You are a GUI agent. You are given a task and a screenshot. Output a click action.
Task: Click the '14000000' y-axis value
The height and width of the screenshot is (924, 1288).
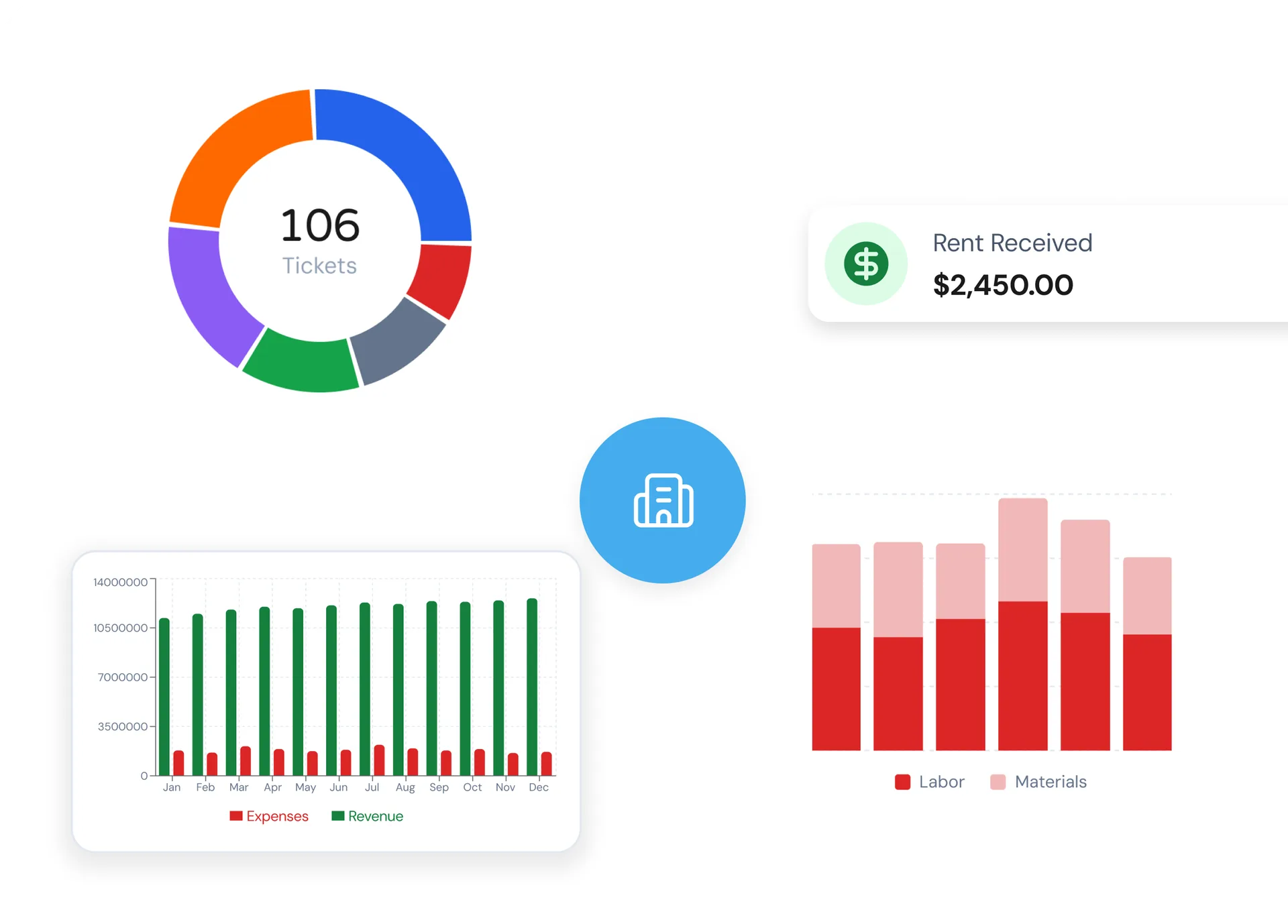tap(120, 582)
